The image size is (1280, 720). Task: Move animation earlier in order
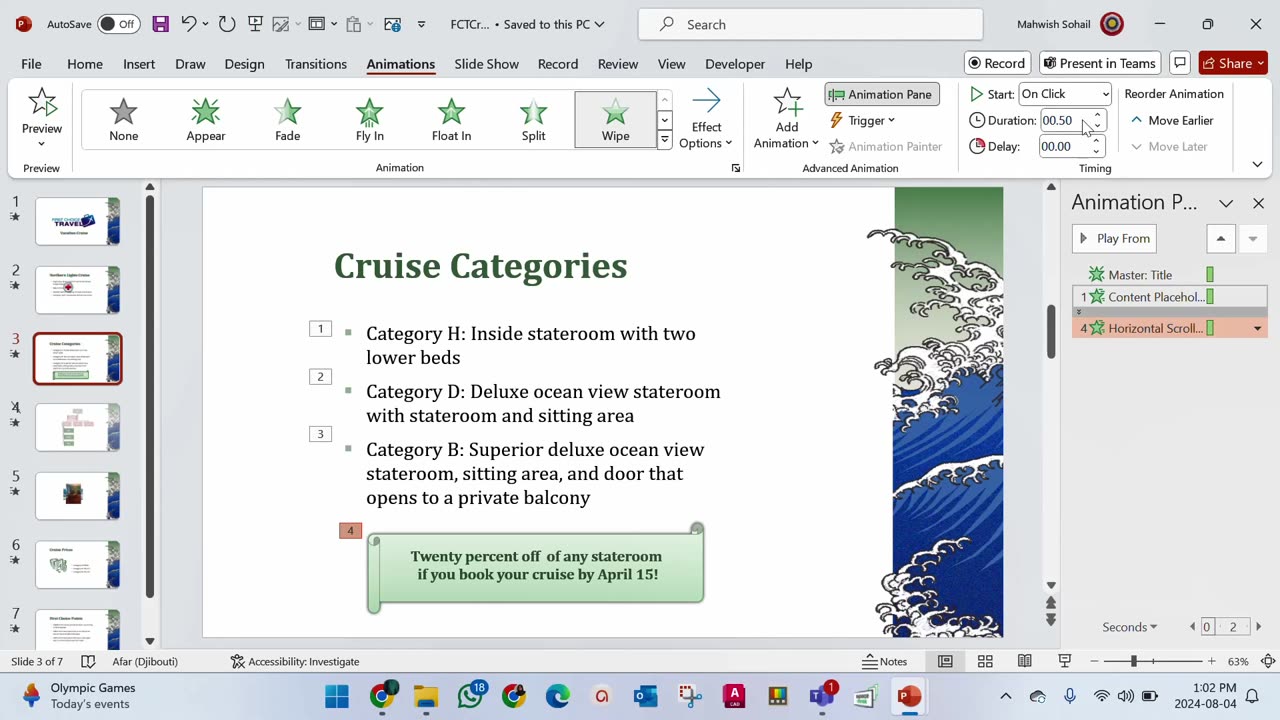point(1171,120)
